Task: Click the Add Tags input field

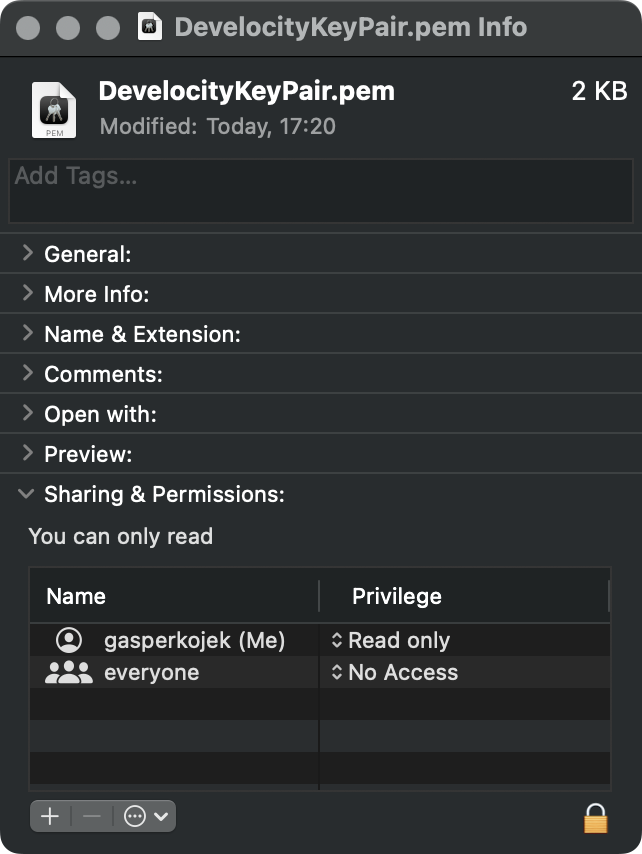Action: coord(321,190)
